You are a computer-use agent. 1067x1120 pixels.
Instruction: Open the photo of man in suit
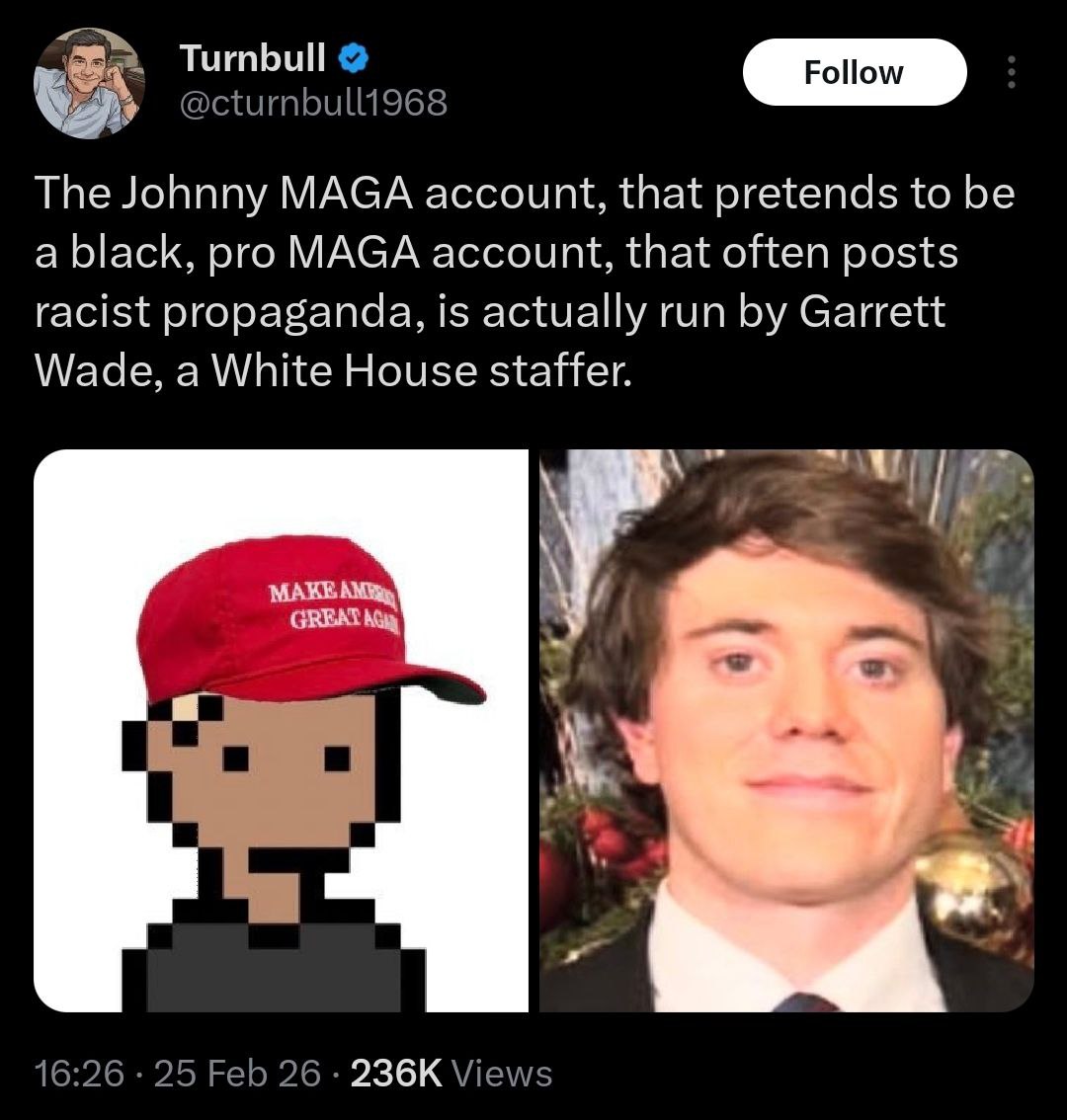click(786, 730)
